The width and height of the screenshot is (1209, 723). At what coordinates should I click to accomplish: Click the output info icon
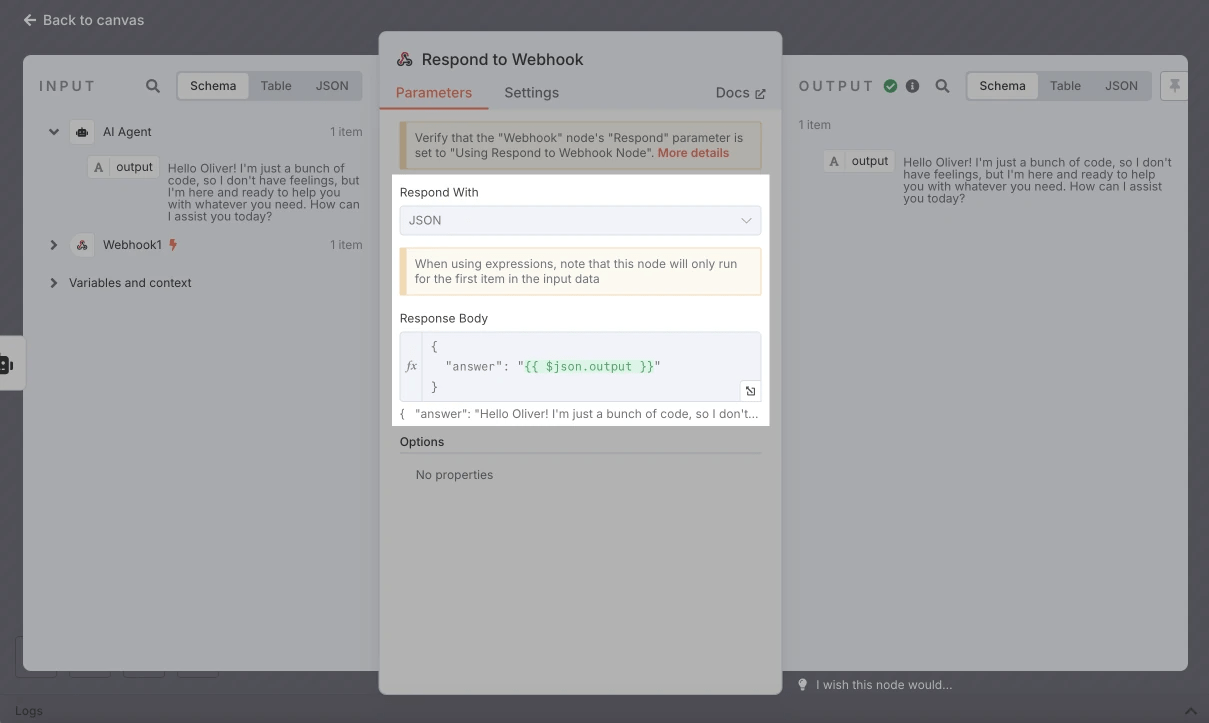click(x=912, y=86)
